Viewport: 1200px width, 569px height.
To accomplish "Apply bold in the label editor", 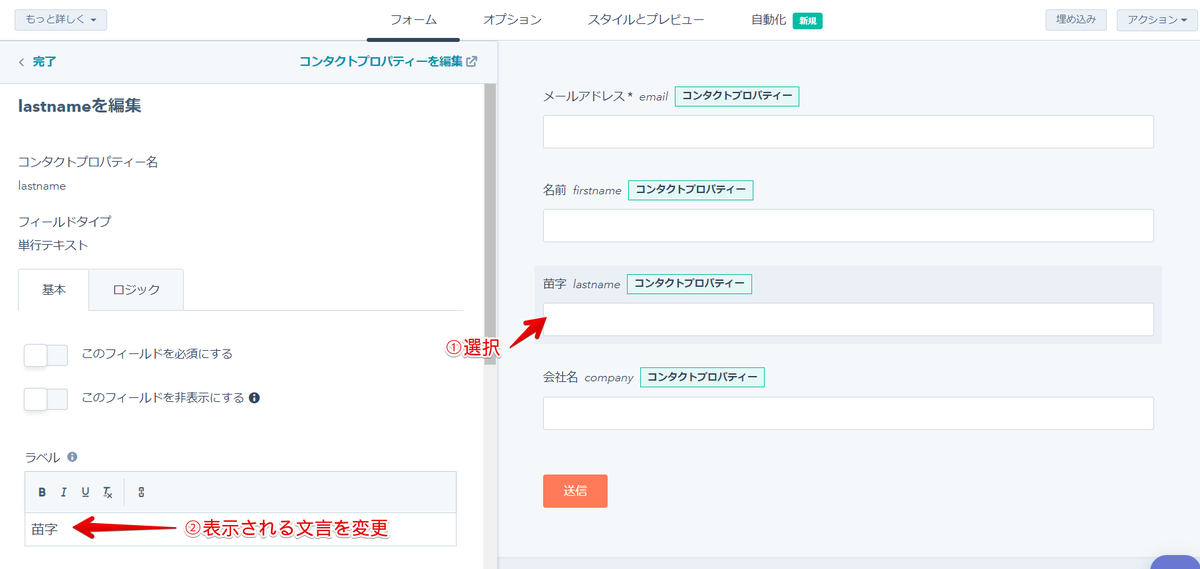I will click(42, 492).
